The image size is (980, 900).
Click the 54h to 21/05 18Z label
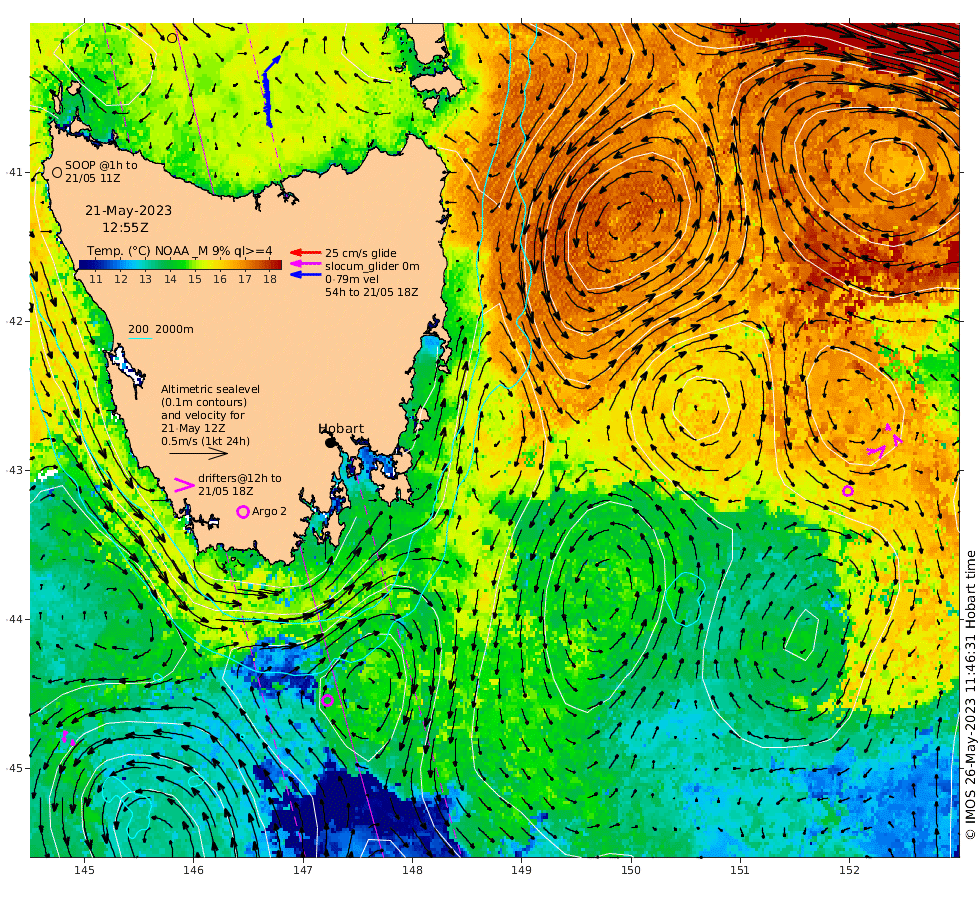click(x=371, y=292)
